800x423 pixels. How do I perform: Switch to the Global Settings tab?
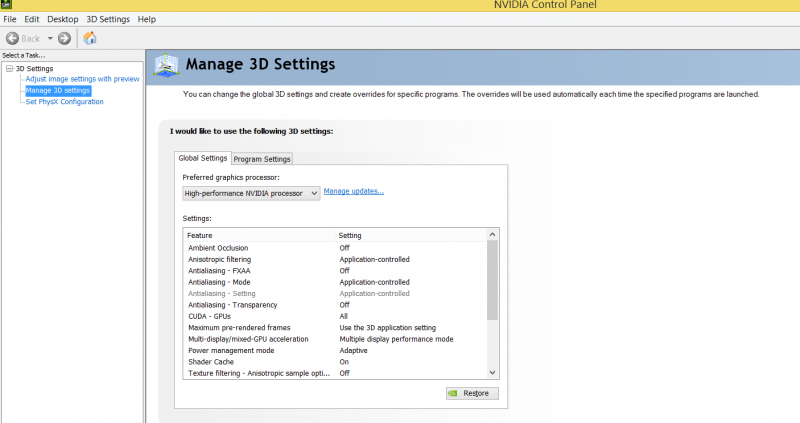pyautogui.click(x=203, y=158)
